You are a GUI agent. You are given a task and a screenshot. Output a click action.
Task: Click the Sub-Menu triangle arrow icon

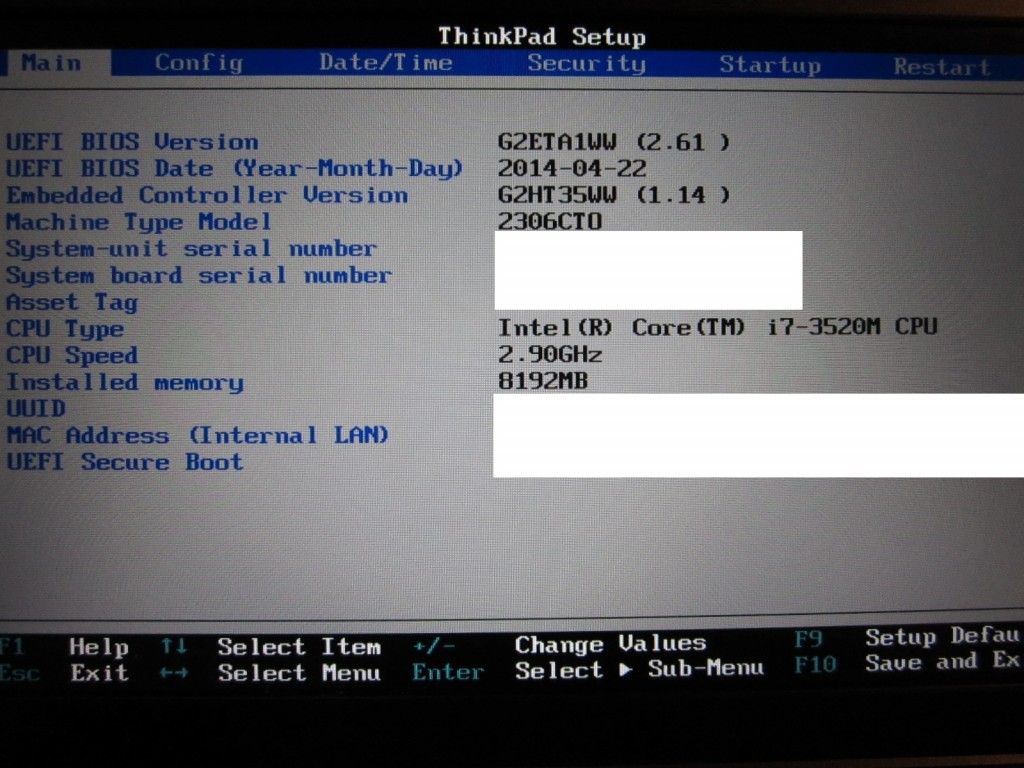(626, 669)
